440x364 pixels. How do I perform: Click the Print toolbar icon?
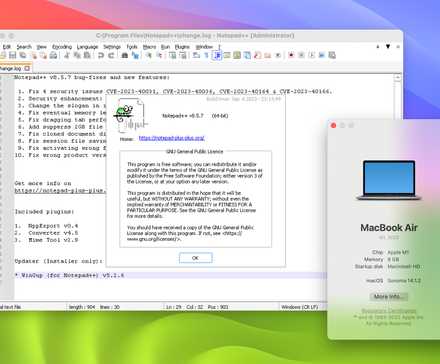point(53,55)
